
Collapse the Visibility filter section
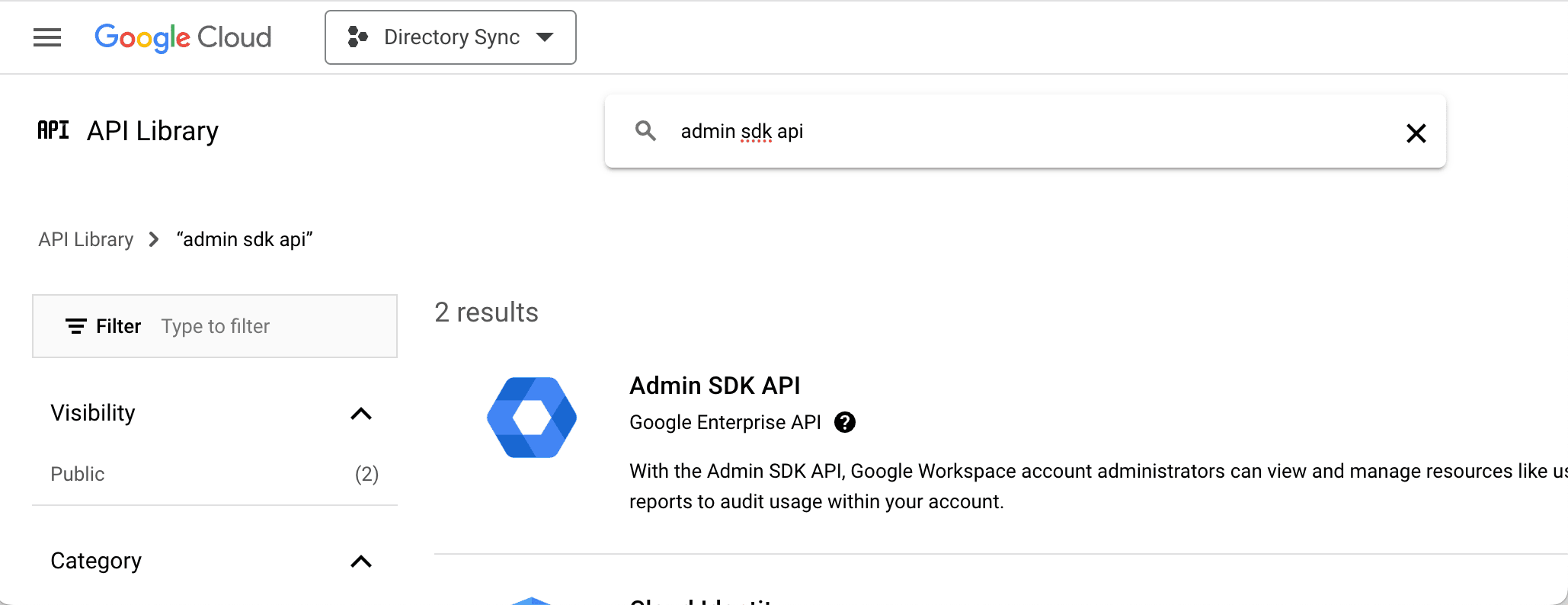click(x=360, y=414)
